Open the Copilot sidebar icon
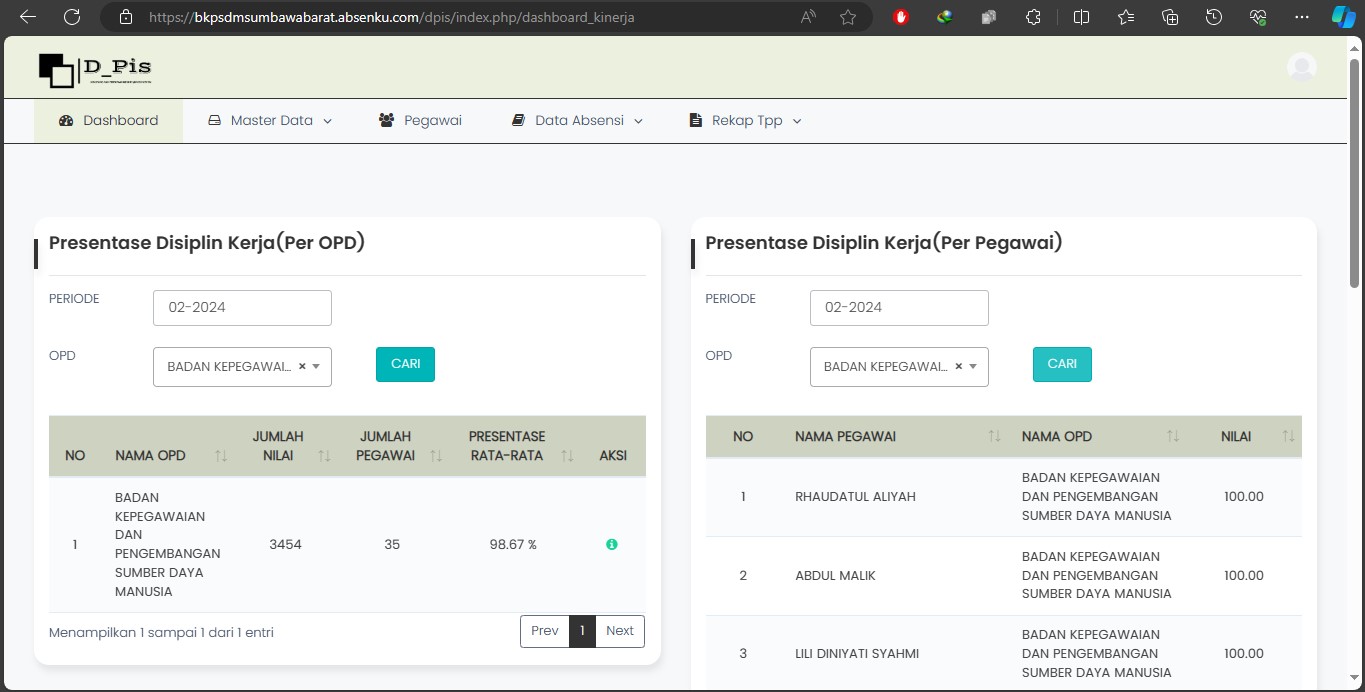 click(x=1343, y=17)
